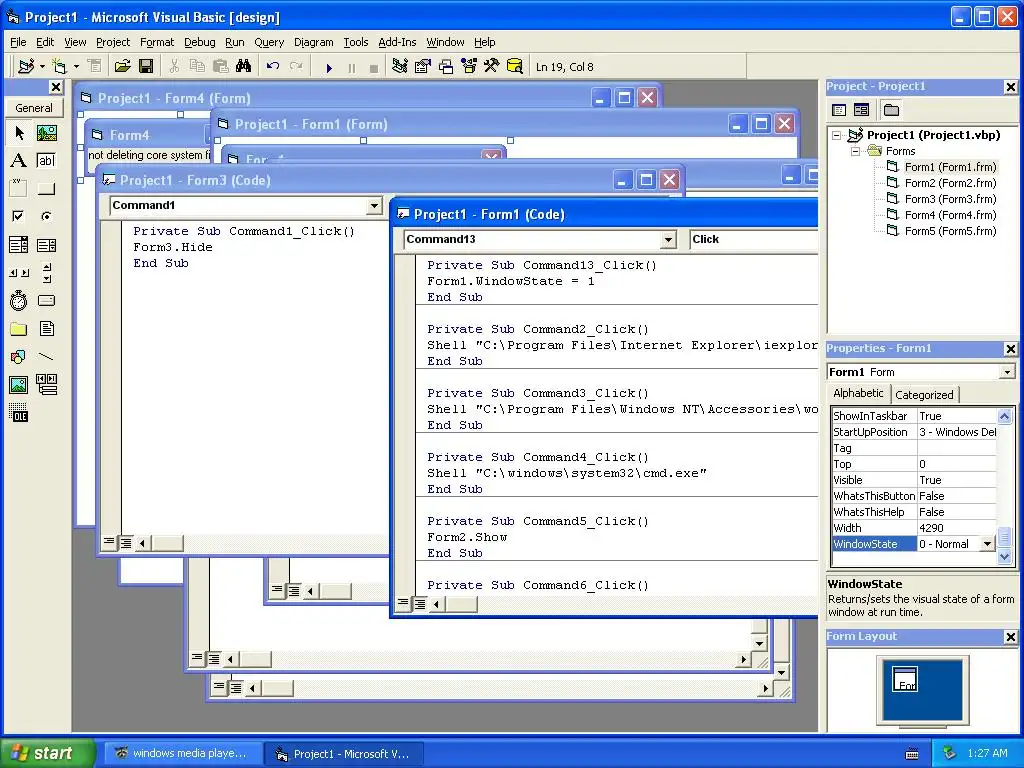Click the form thumbnail in Form Layout
This screenshot has width=1024, height=768.
(x=905, y=680)
